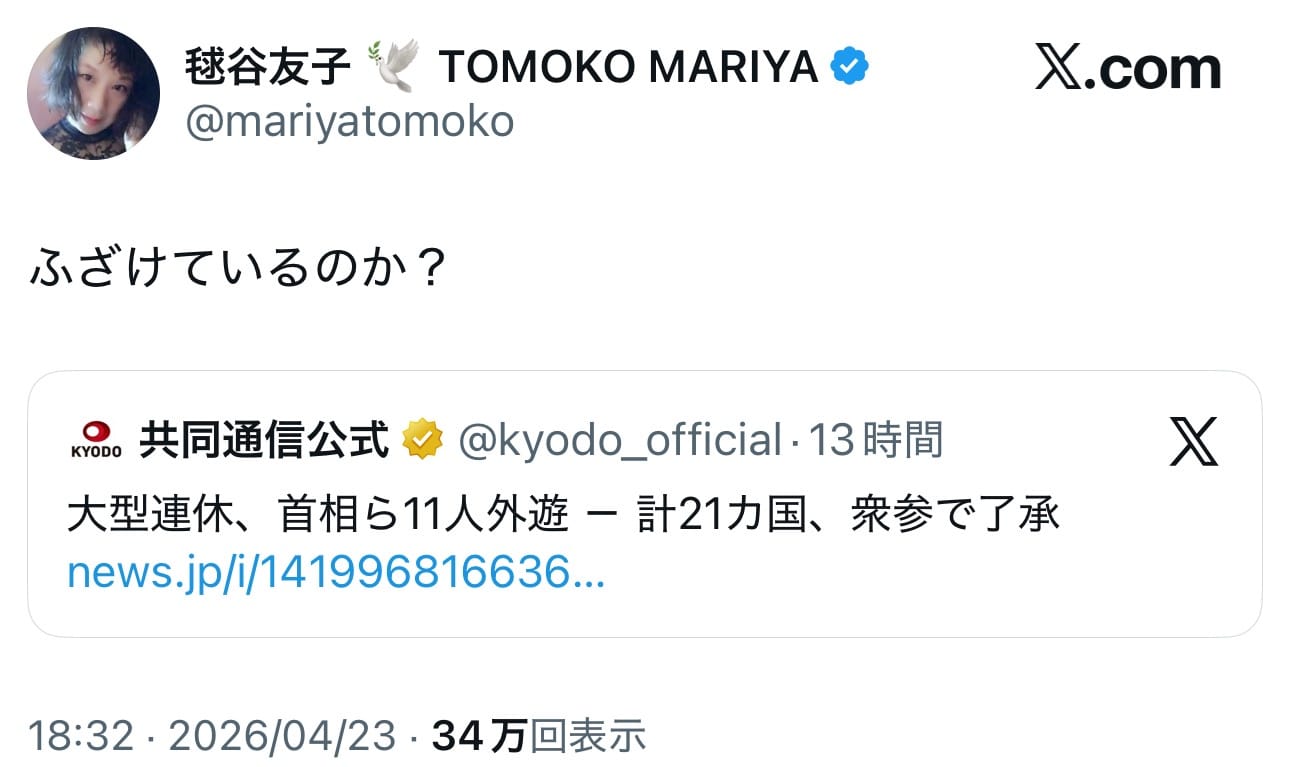1290x767 pixels.
Task: Click the blue verified badge beside TOMOKO MARIYA
Action: coord(849,68)
